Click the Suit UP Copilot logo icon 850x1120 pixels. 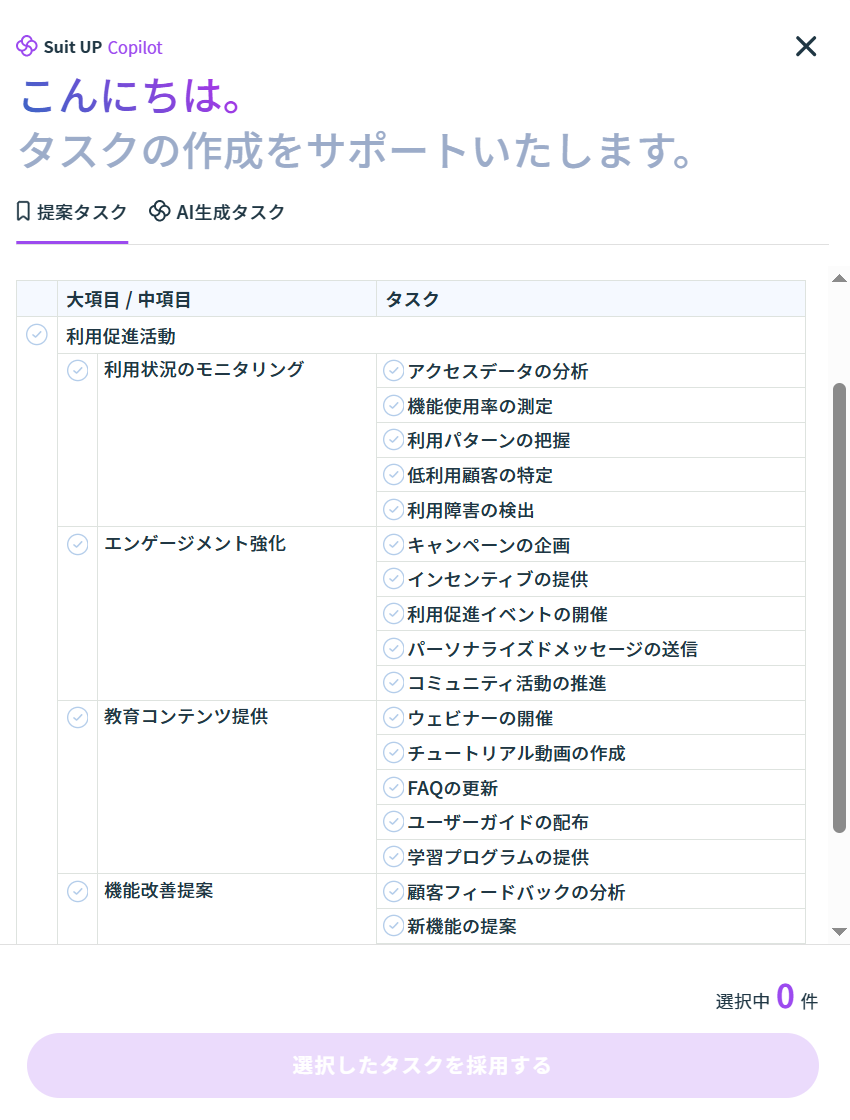(x=27, y=46)
